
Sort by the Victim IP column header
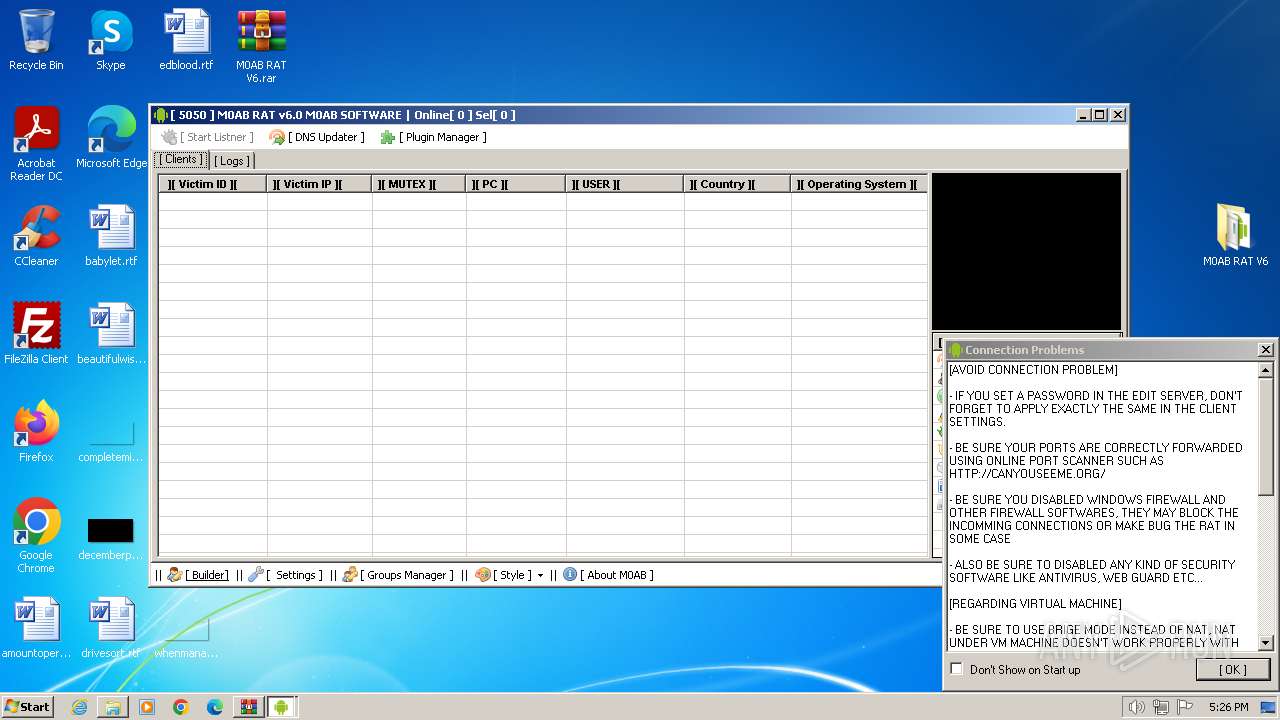(319, 184)
